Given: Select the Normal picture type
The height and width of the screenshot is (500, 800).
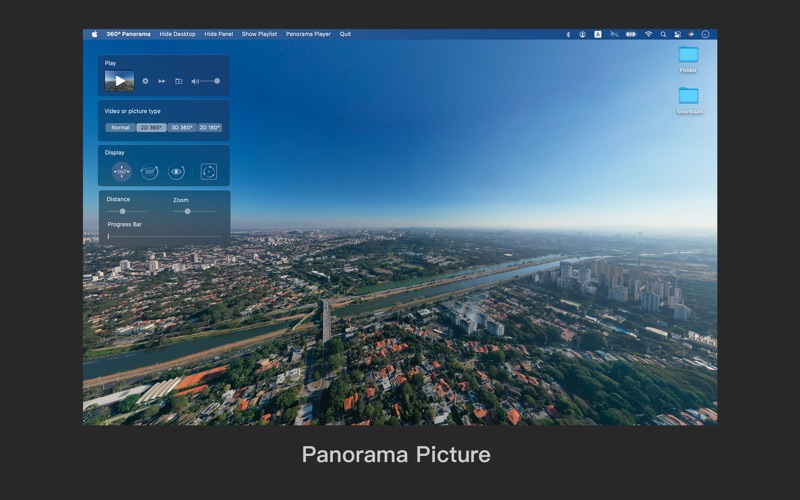Looking at the screenshot, I should coord(120,128).
